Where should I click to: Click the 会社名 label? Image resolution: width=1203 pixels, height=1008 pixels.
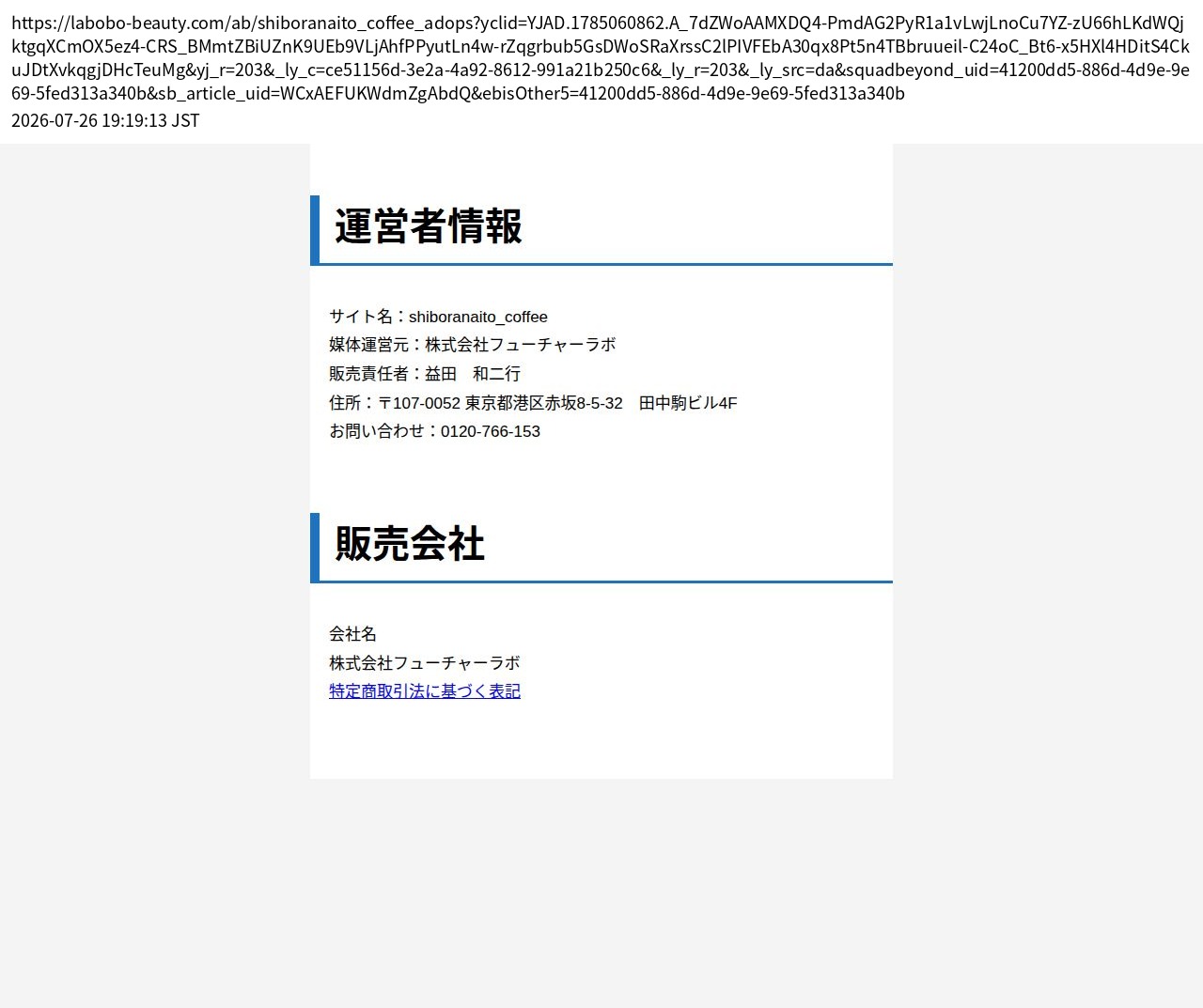(x=352, y=634)
